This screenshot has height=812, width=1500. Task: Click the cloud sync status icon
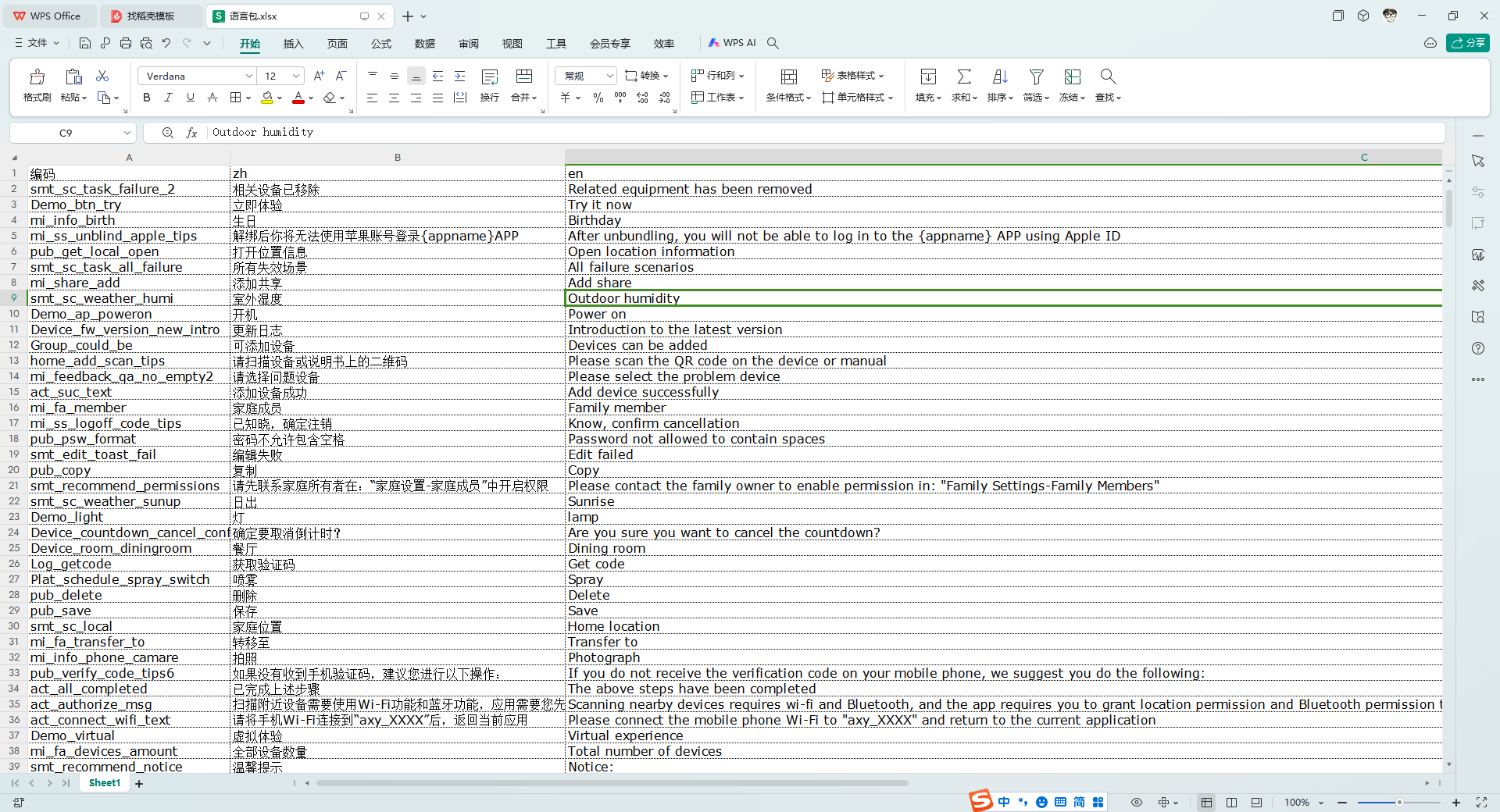1430,43
